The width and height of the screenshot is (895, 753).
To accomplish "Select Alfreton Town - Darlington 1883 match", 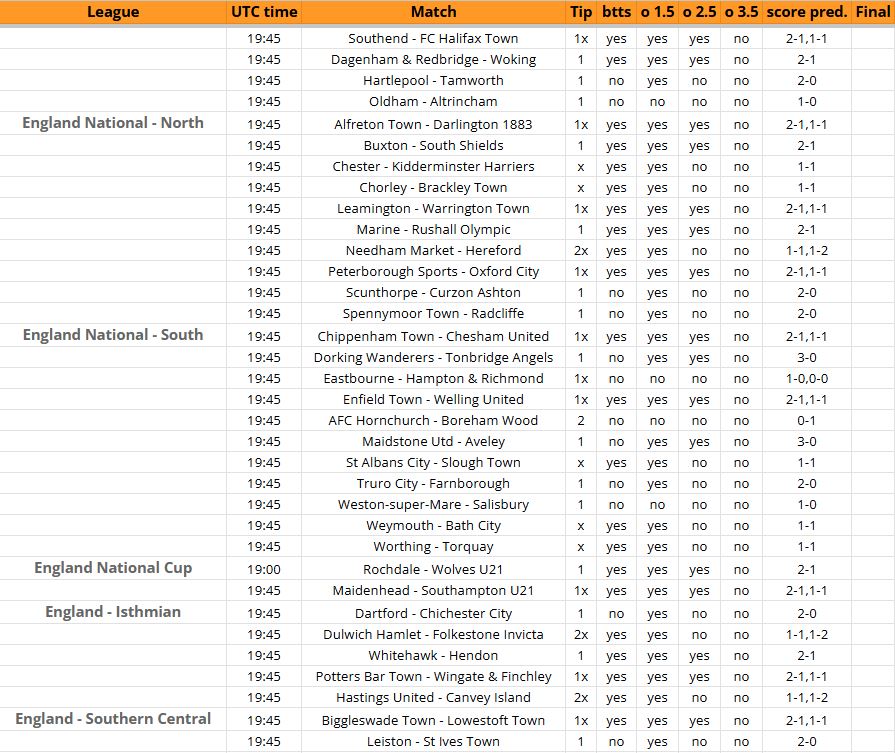I will click(x=433, y=124).
